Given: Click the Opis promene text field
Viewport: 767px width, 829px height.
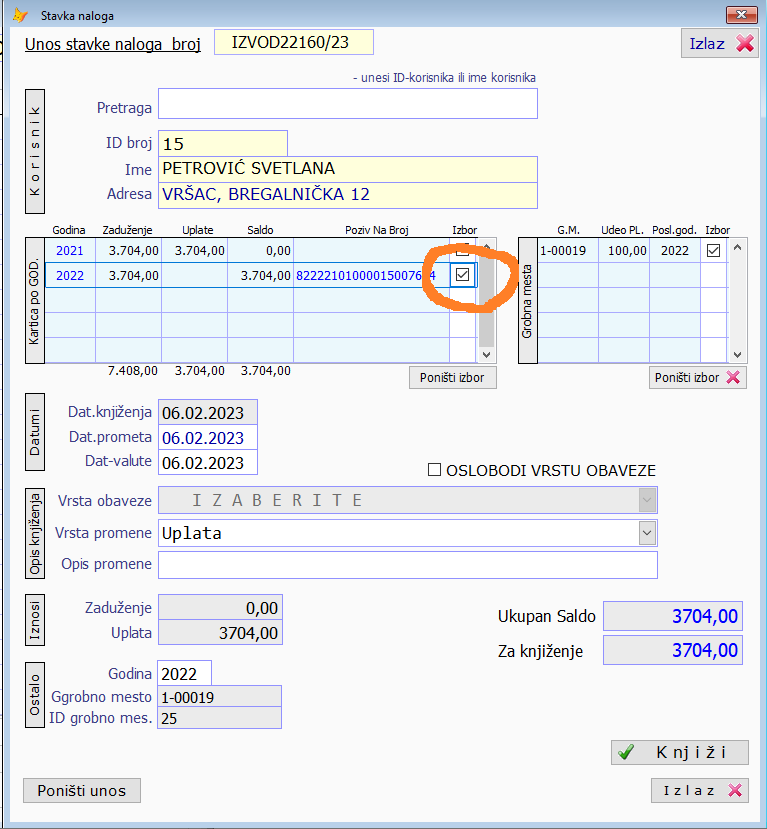Looking at the screenshot, I should [407, 565].
